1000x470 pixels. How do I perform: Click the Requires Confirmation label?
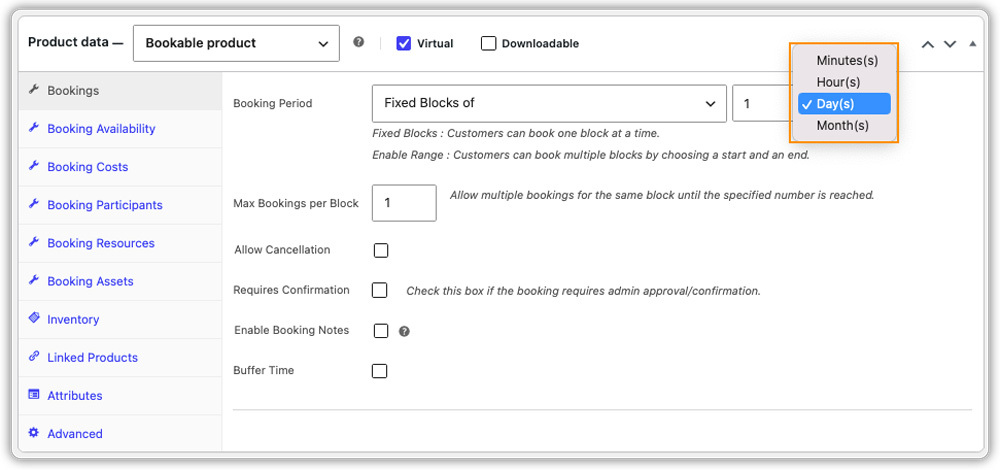pos(291,290)
